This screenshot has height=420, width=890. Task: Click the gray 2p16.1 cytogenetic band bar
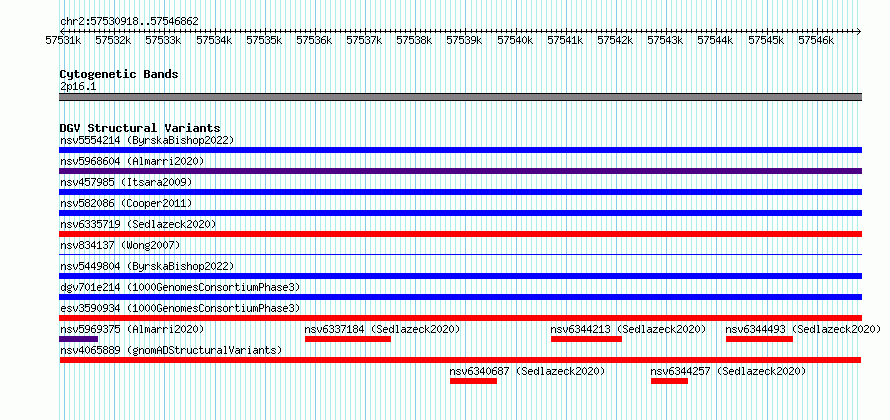460,97
